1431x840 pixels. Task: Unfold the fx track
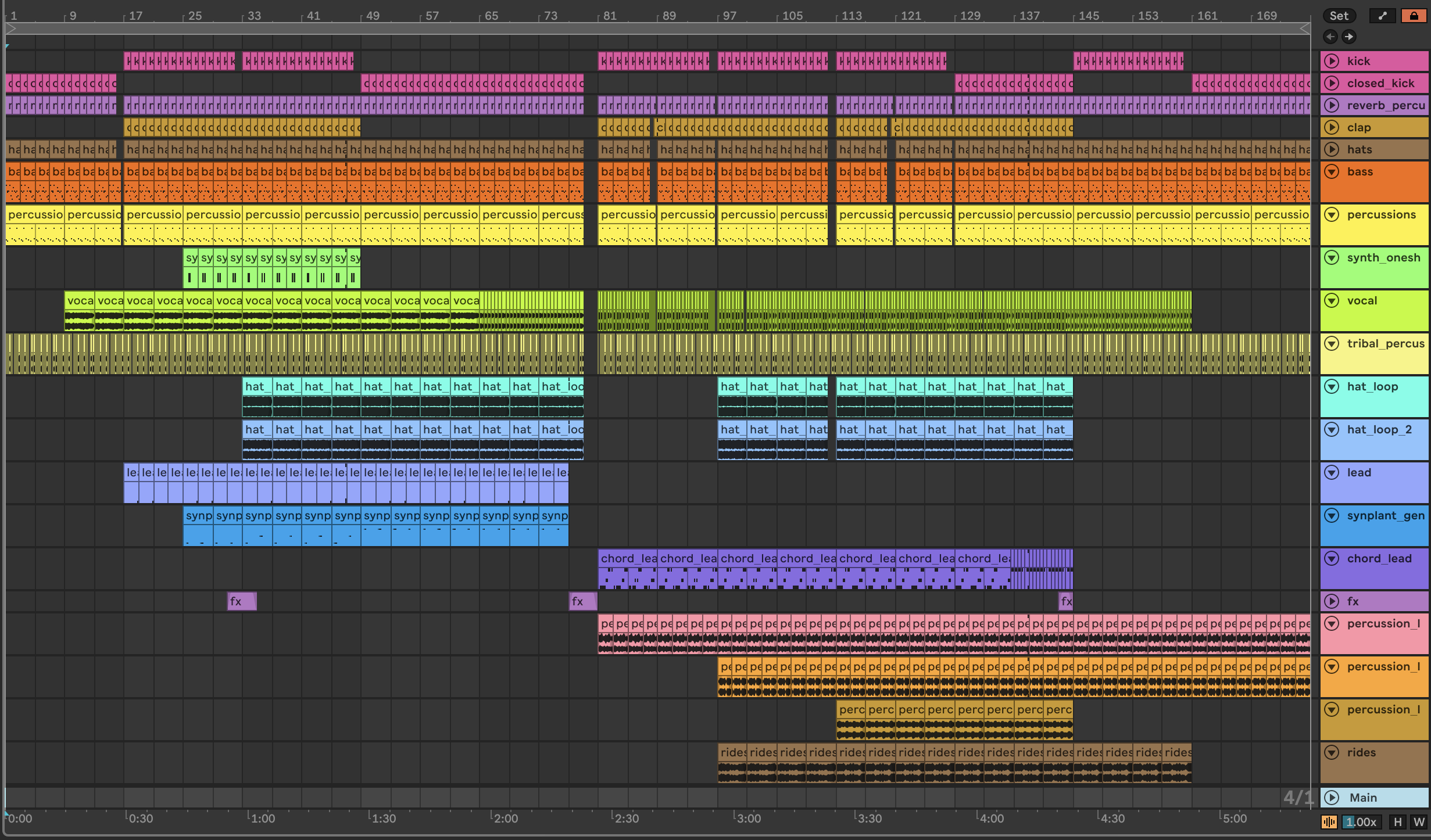pos(1332,601)
